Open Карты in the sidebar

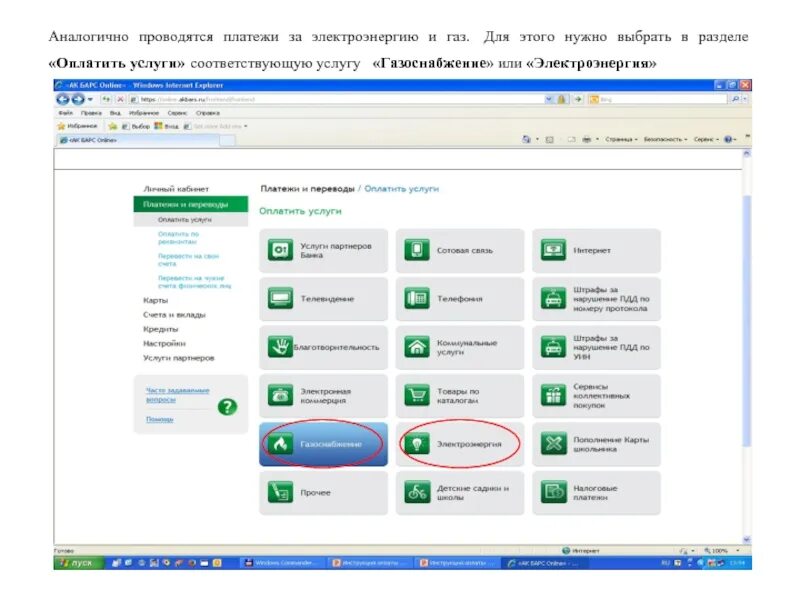tap(156, 301)
